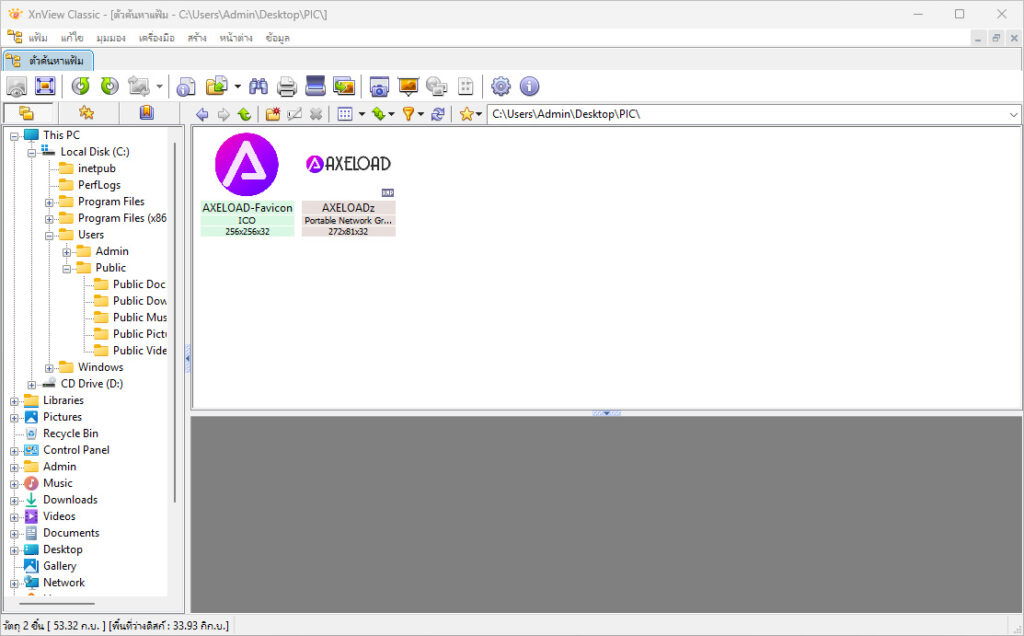Open the มุมมอง menu
This screenshot has width=1024, height=636.
[111, 38]
